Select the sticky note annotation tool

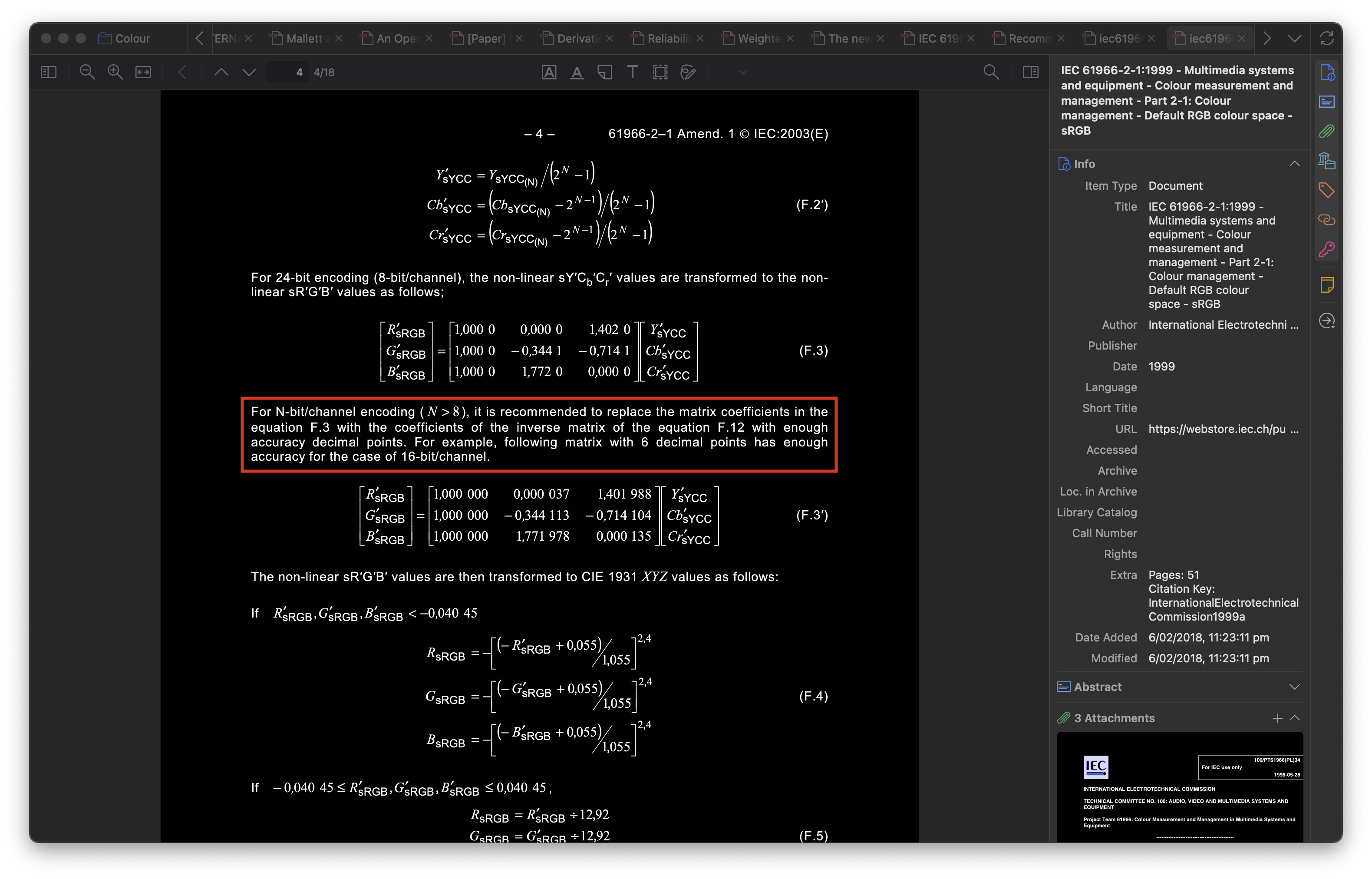click(605, 72)
